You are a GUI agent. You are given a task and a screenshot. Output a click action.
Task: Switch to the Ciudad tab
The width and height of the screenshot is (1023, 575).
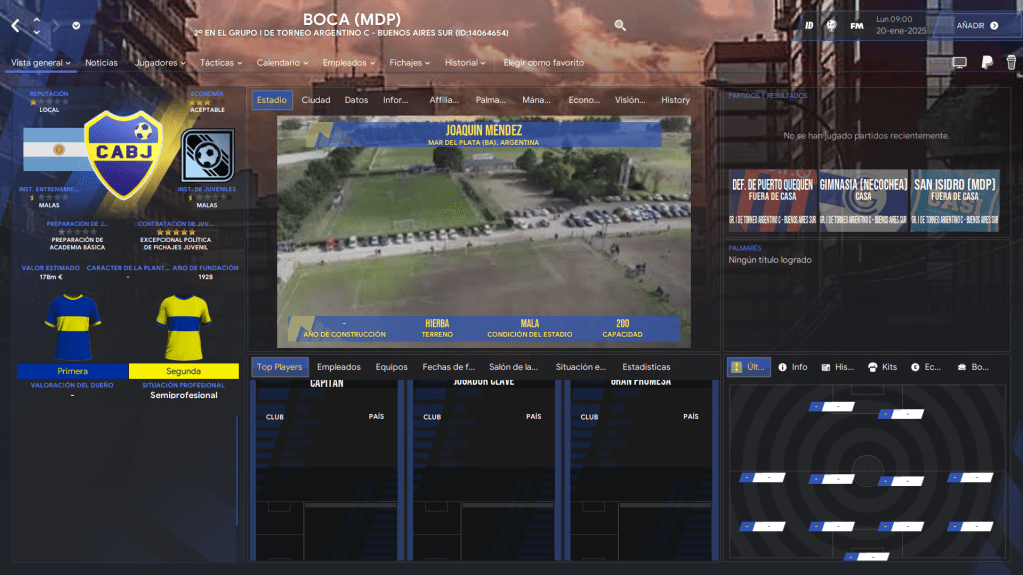pos(316,100)
